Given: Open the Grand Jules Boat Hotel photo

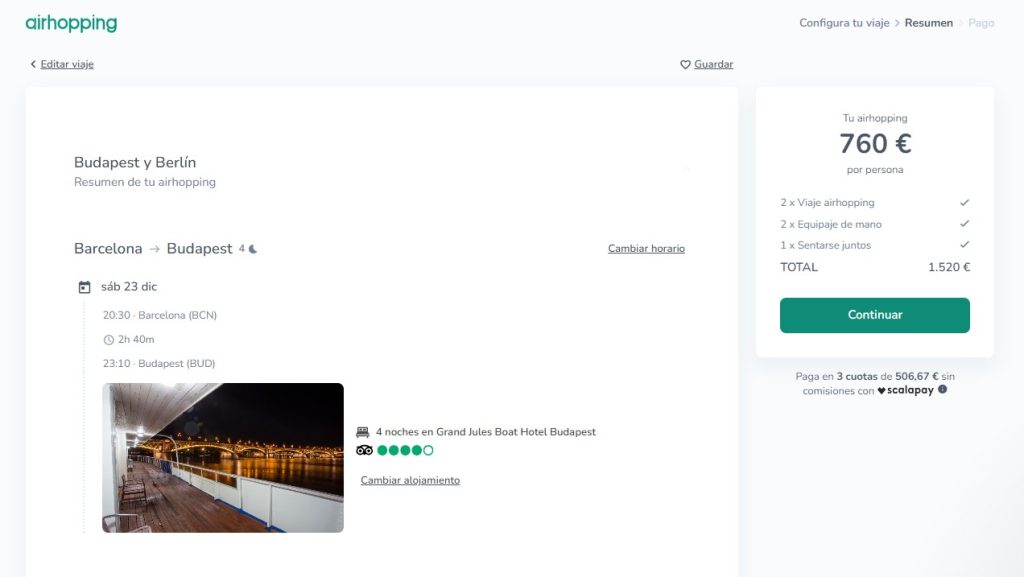Looking at the screenshot, I should pos(223,457).
